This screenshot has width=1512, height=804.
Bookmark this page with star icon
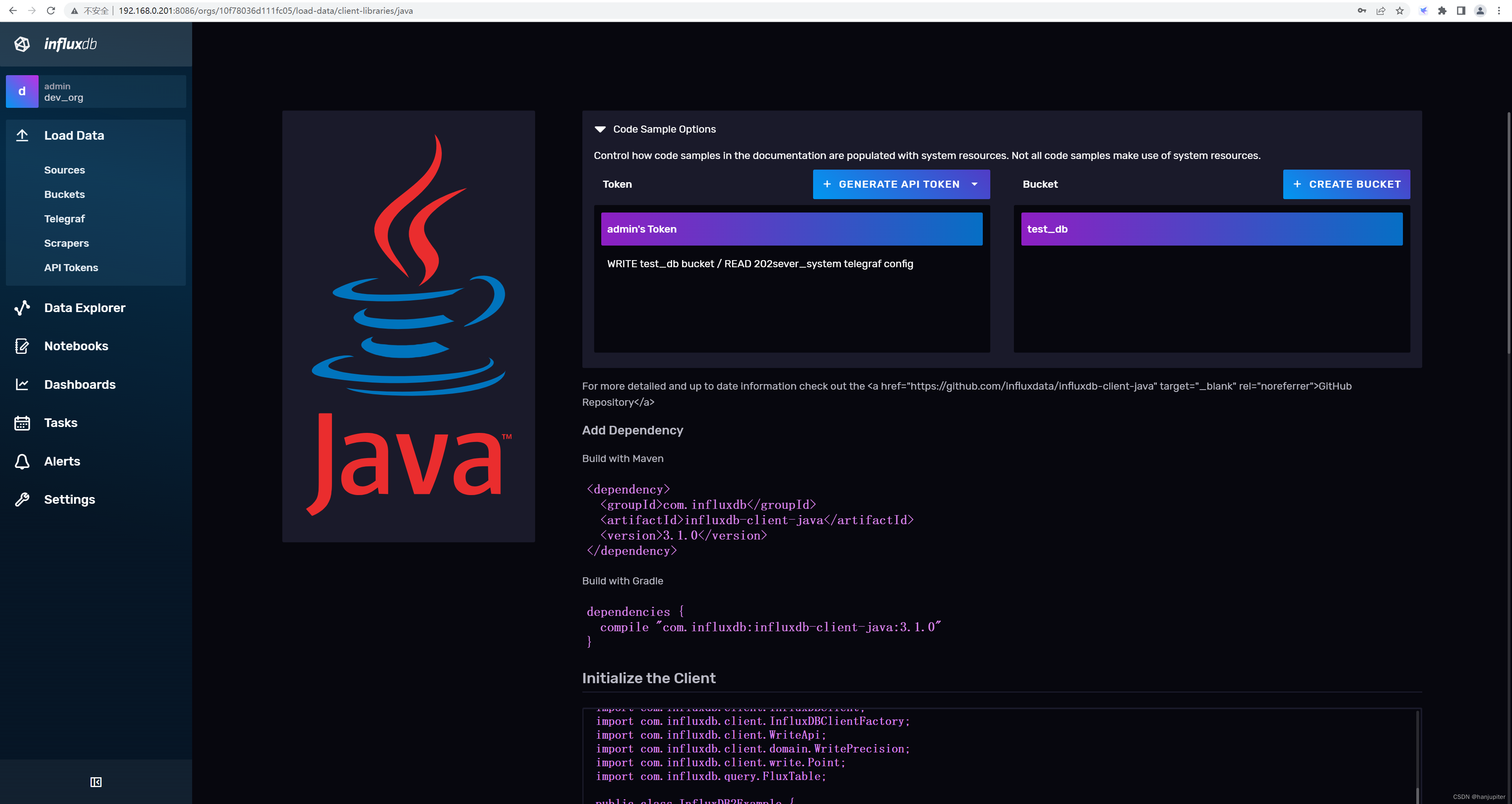1400,11
